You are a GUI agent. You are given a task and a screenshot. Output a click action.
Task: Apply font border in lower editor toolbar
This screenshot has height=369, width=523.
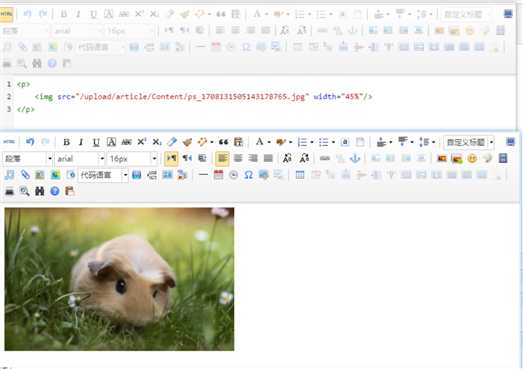(x=111, y=142)
